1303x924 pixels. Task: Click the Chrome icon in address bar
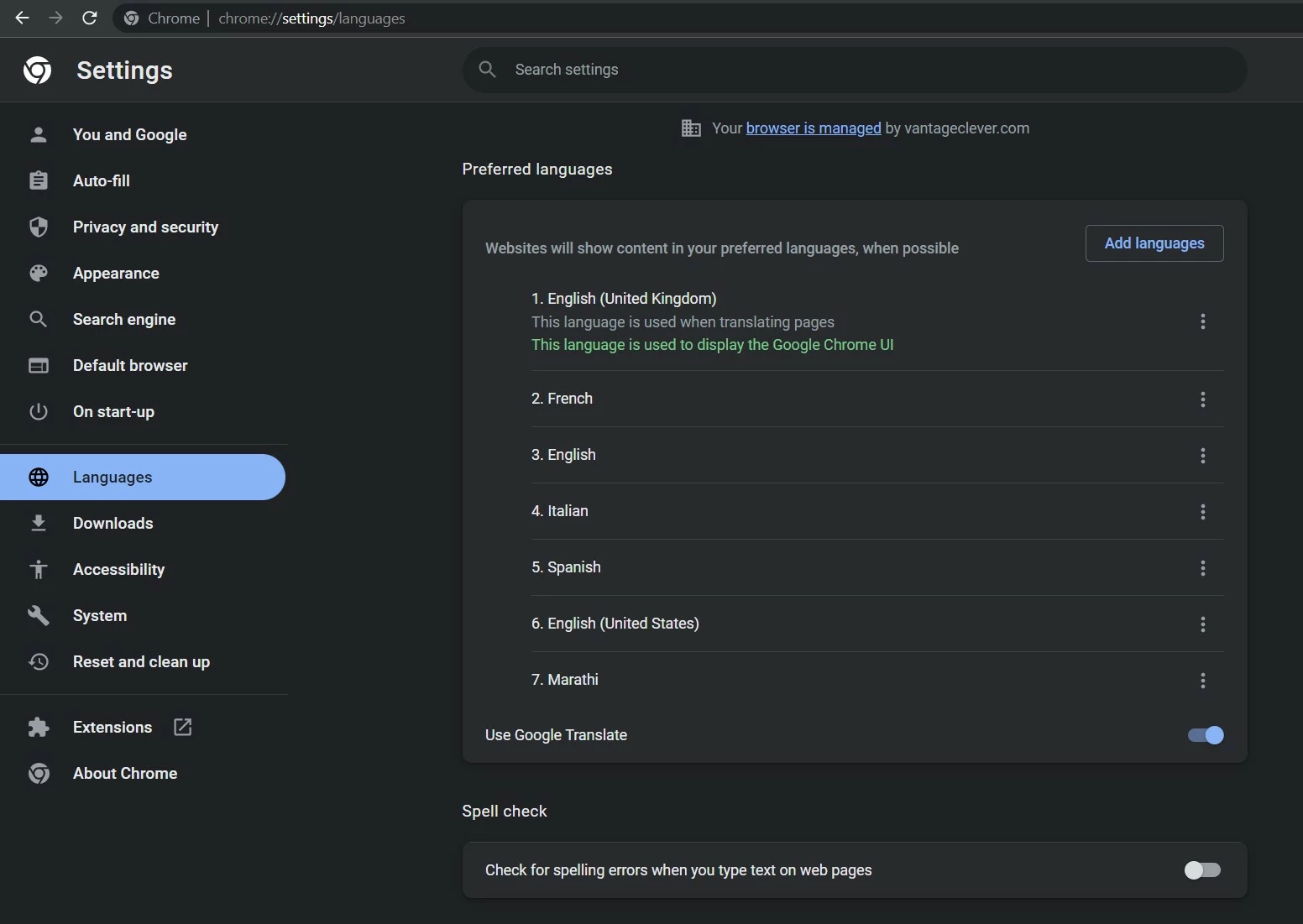(131, 18)
